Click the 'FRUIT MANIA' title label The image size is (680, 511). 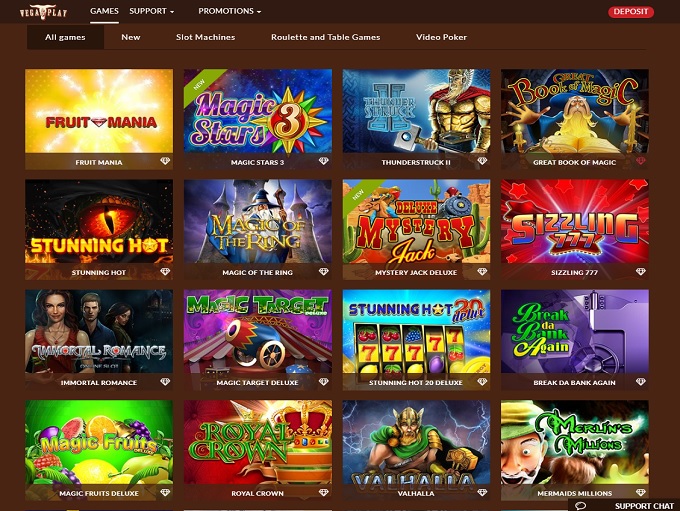[x=99, y=162]
